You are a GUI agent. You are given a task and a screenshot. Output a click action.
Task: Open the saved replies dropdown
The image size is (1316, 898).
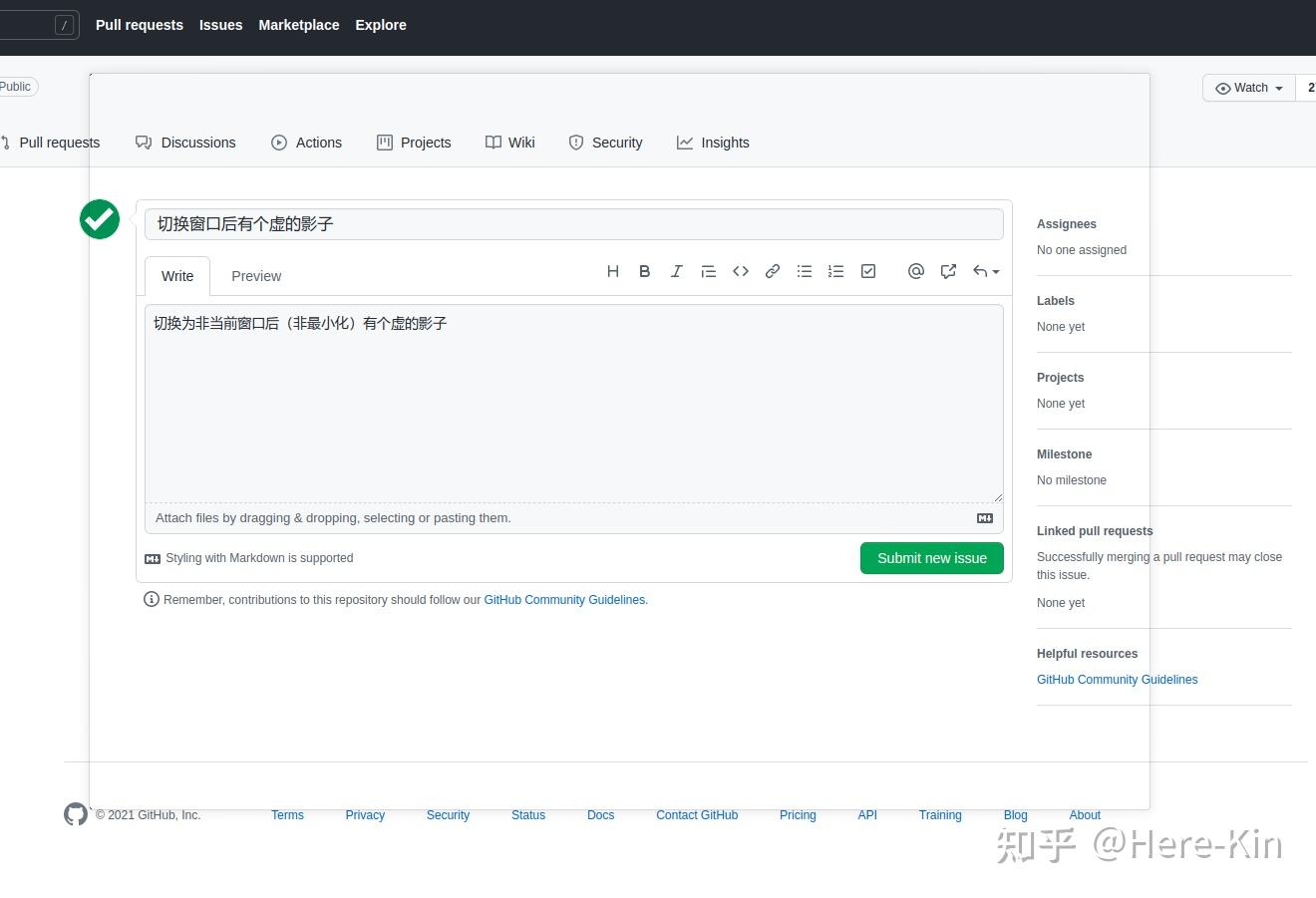pyautogui.click(x=985, y=270)
